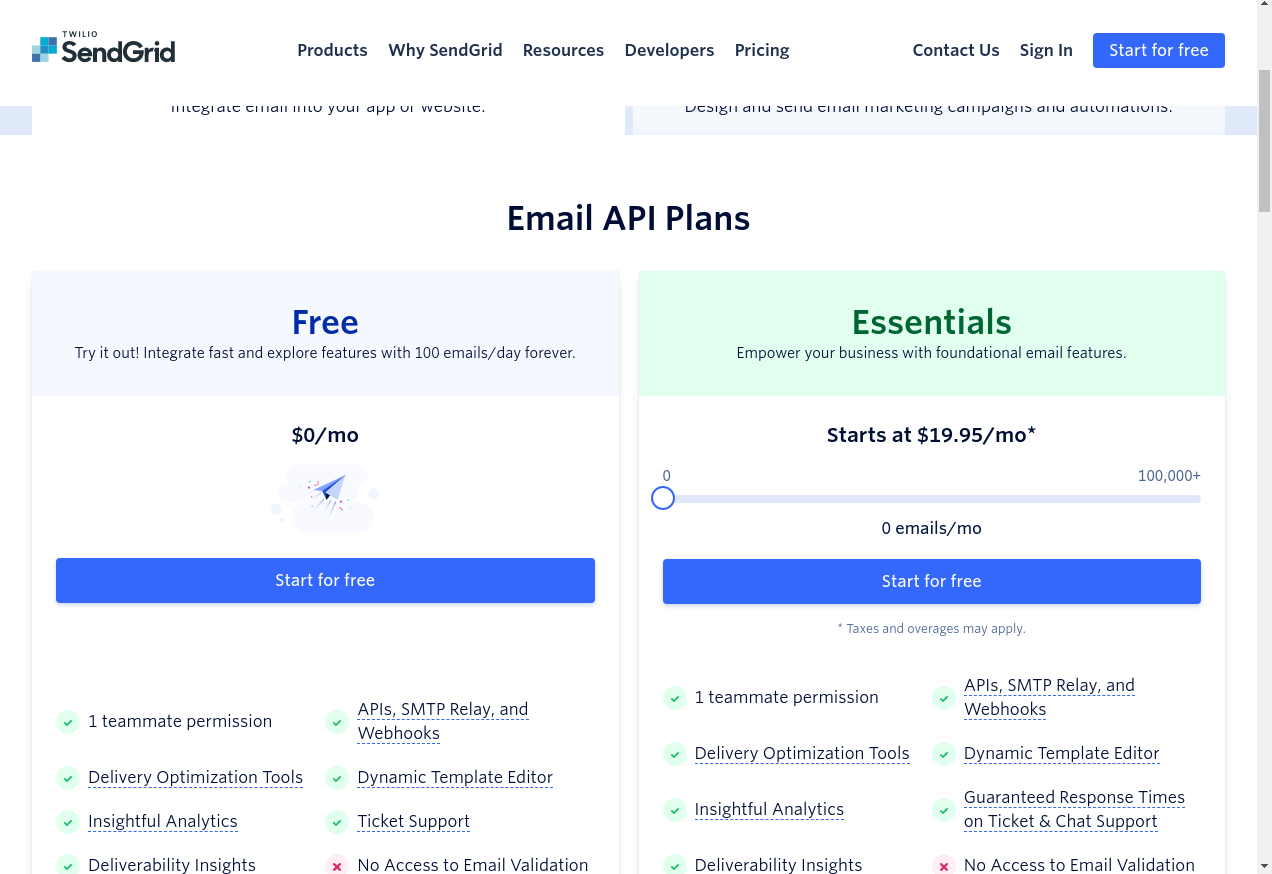Open the Why SendGrid menu

click(445, 50)
